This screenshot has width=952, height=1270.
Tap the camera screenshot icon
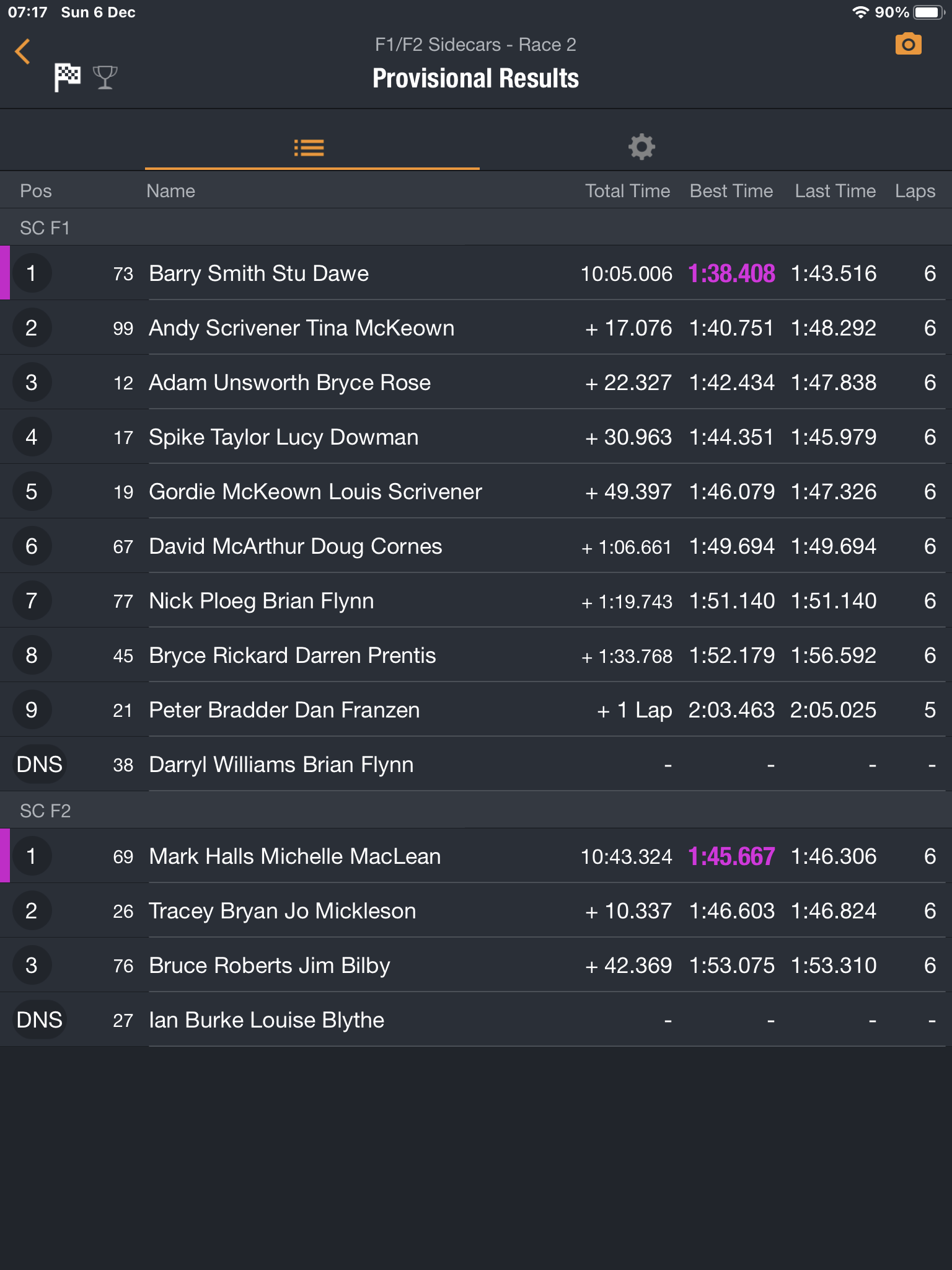(x=908, y=45)
